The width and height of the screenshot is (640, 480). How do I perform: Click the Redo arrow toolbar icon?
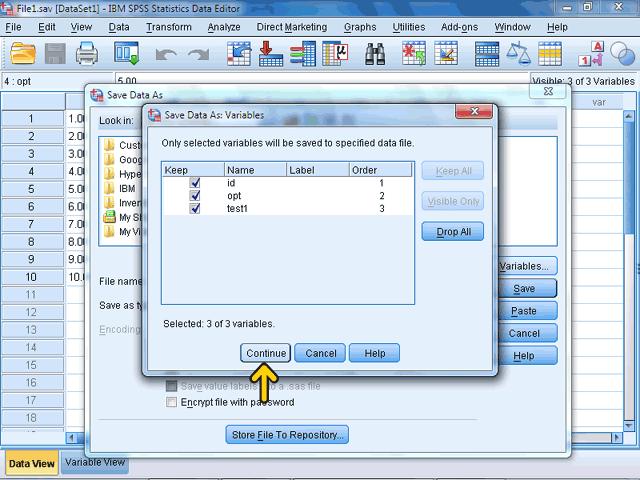[198, 54]
